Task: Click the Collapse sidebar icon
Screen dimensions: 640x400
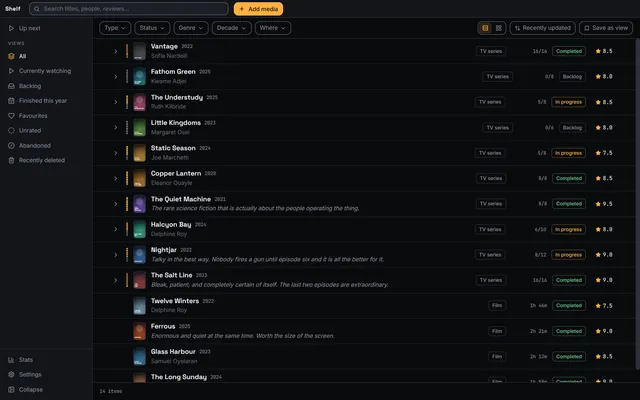Action: click(11, 390)
